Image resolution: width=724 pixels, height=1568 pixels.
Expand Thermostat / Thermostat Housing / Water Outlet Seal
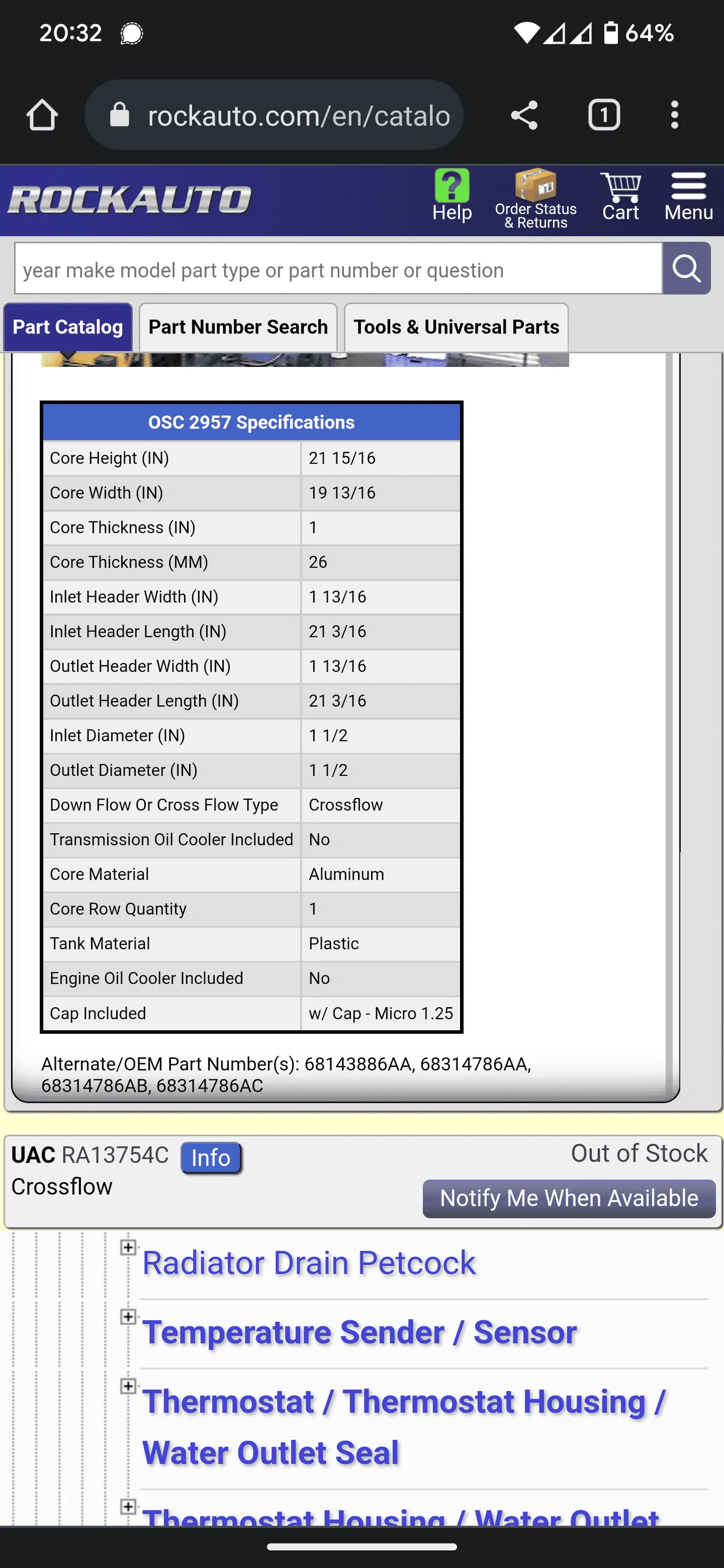pyautogui.click(x=128, y=1386)
